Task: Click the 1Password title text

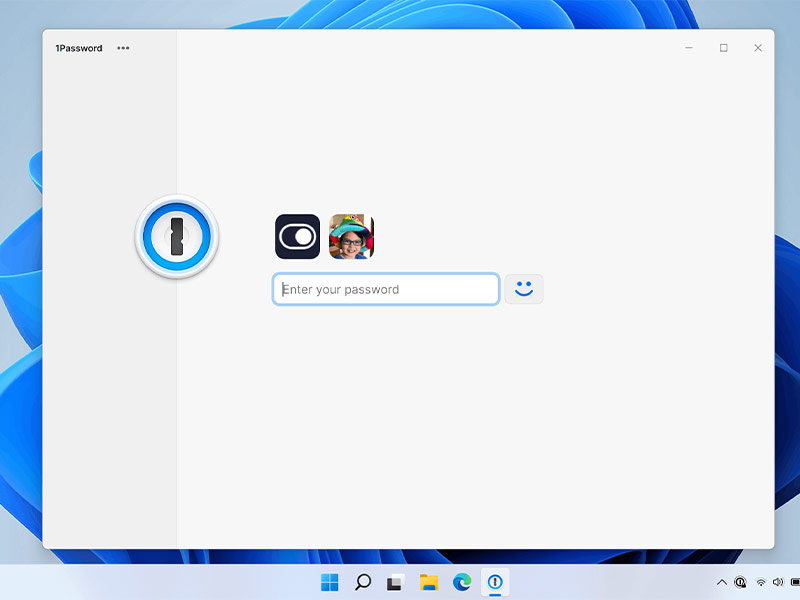Action: pos(79,48)
